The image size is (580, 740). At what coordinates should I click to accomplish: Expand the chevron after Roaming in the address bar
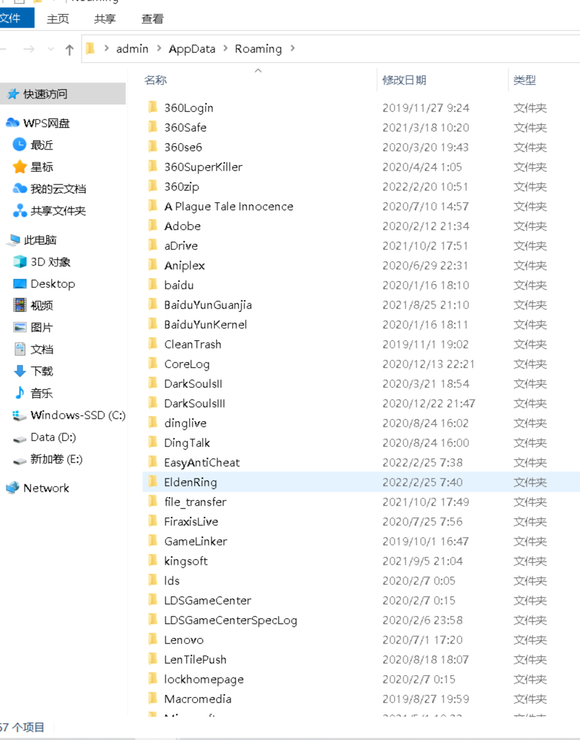(293, 48)
